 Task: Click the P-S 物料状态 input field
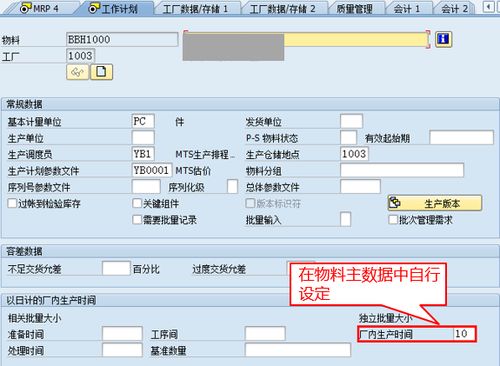click(349, 137)
